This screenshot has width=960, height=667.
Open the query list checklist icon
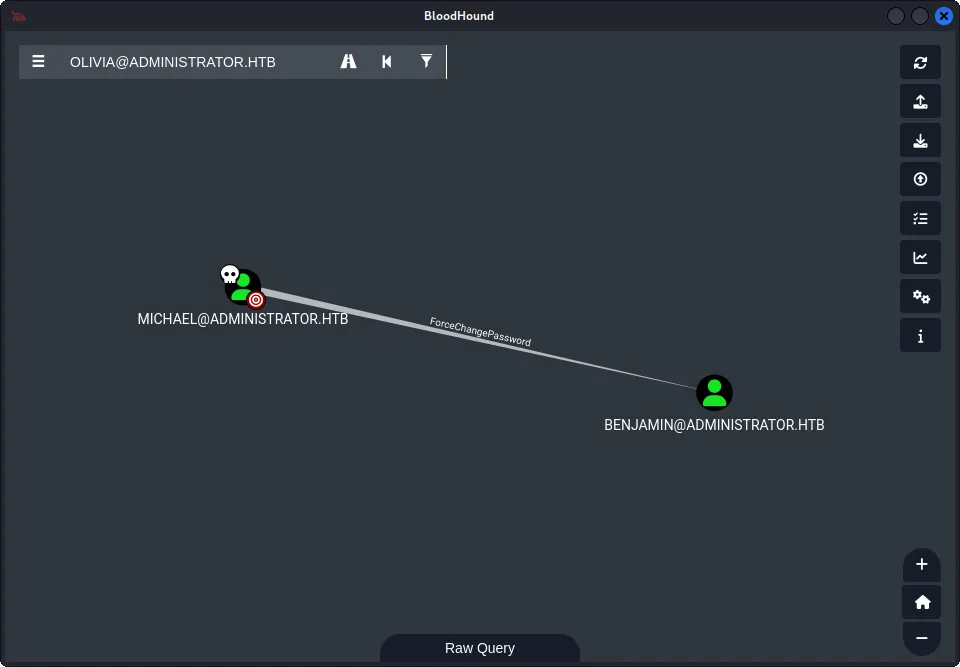920,219
